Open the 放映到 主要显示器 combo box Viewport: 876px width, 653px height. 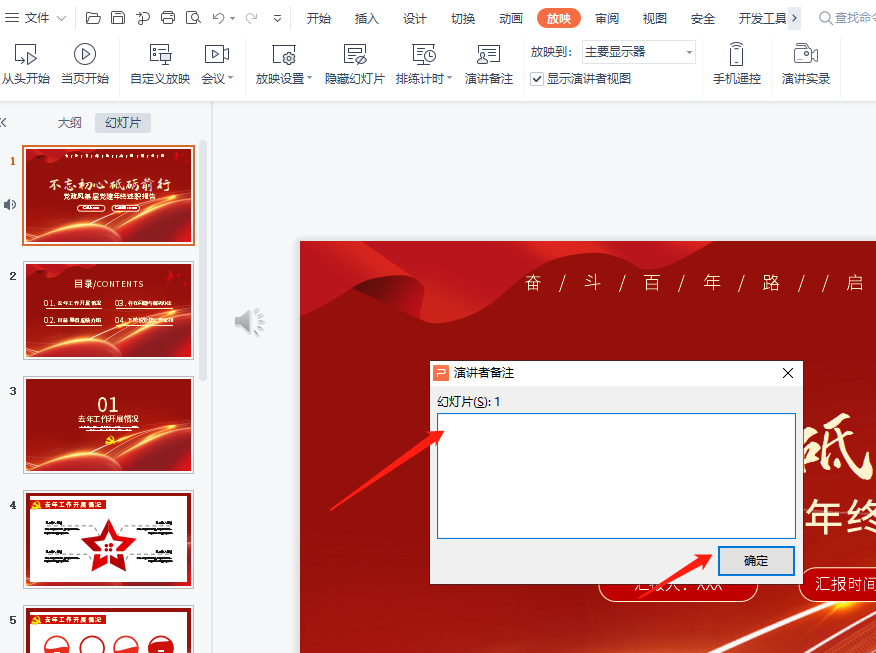pyautogui.click(x=639, y=52)
